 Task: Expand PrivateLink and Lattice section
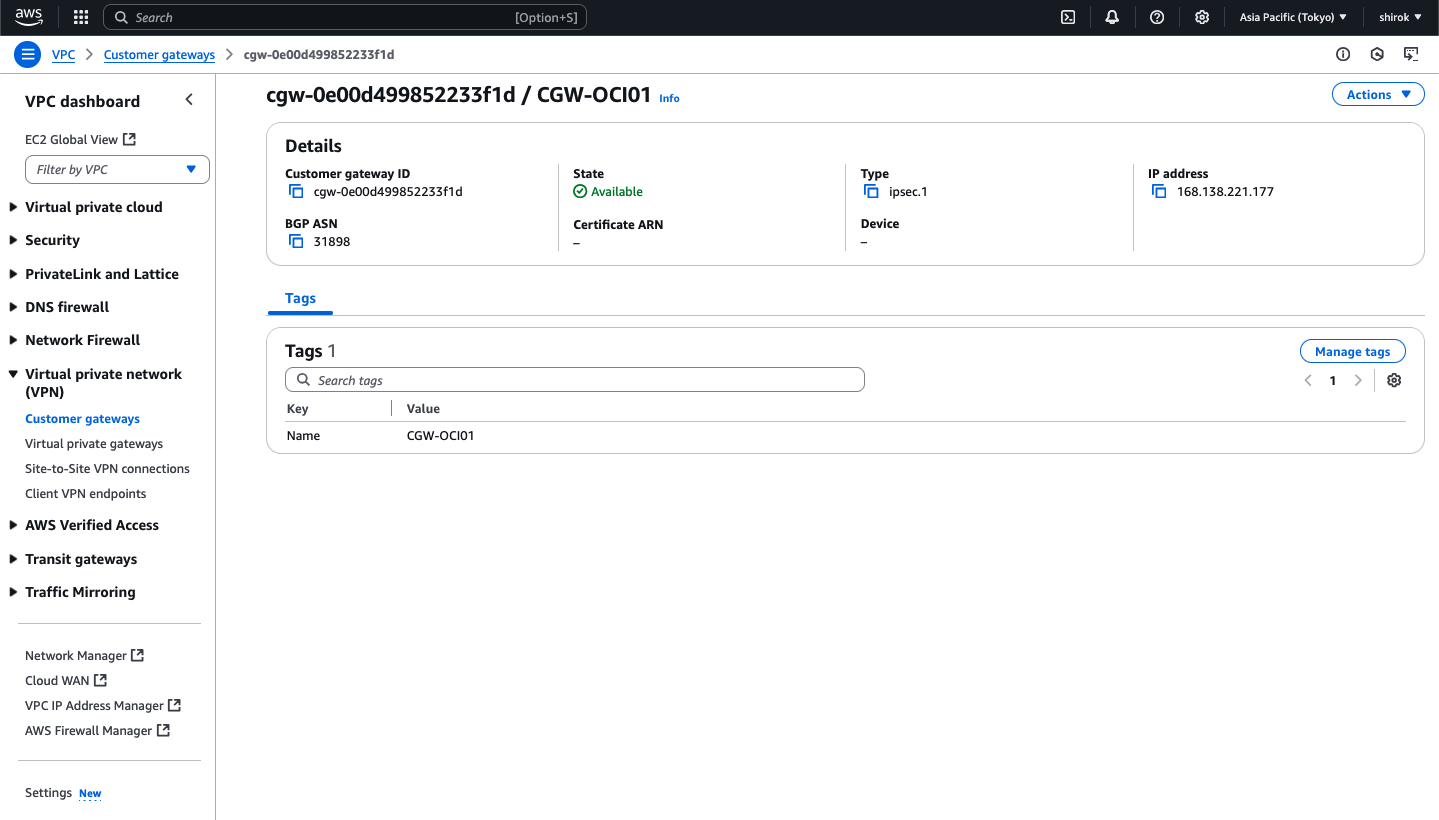(x=14, y=274)
